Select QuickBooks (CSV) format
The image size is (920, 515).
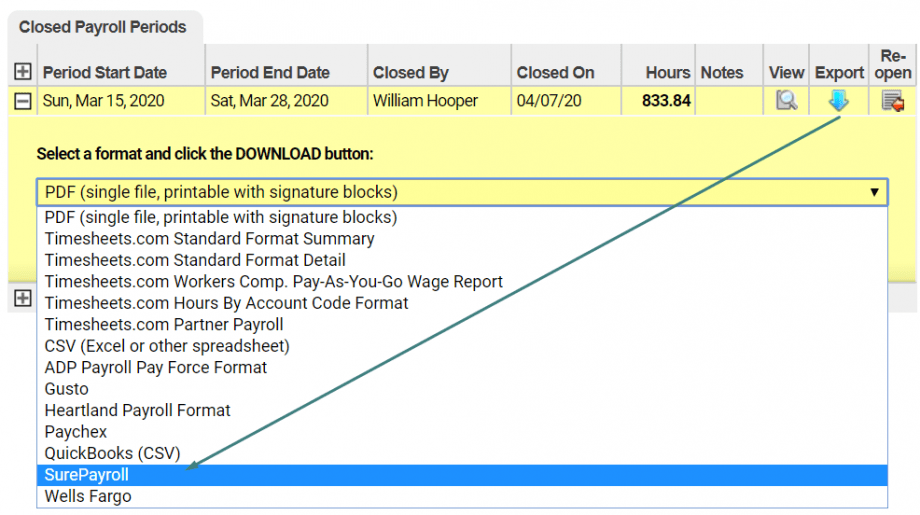462,453
